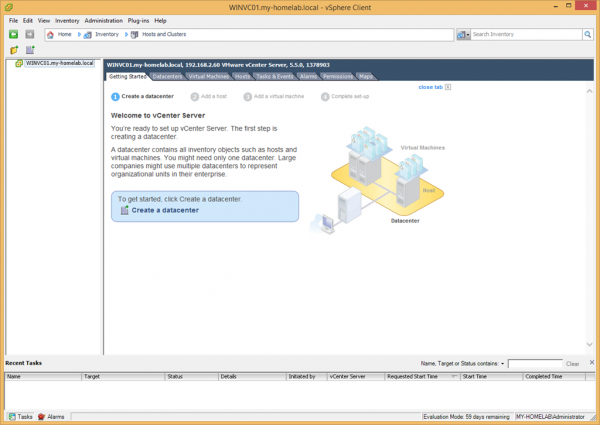Click the datacenter icon beside Create a datacenter
Image resolution: width=600 pixels, height=425 pixels.
tap(124, 210)
